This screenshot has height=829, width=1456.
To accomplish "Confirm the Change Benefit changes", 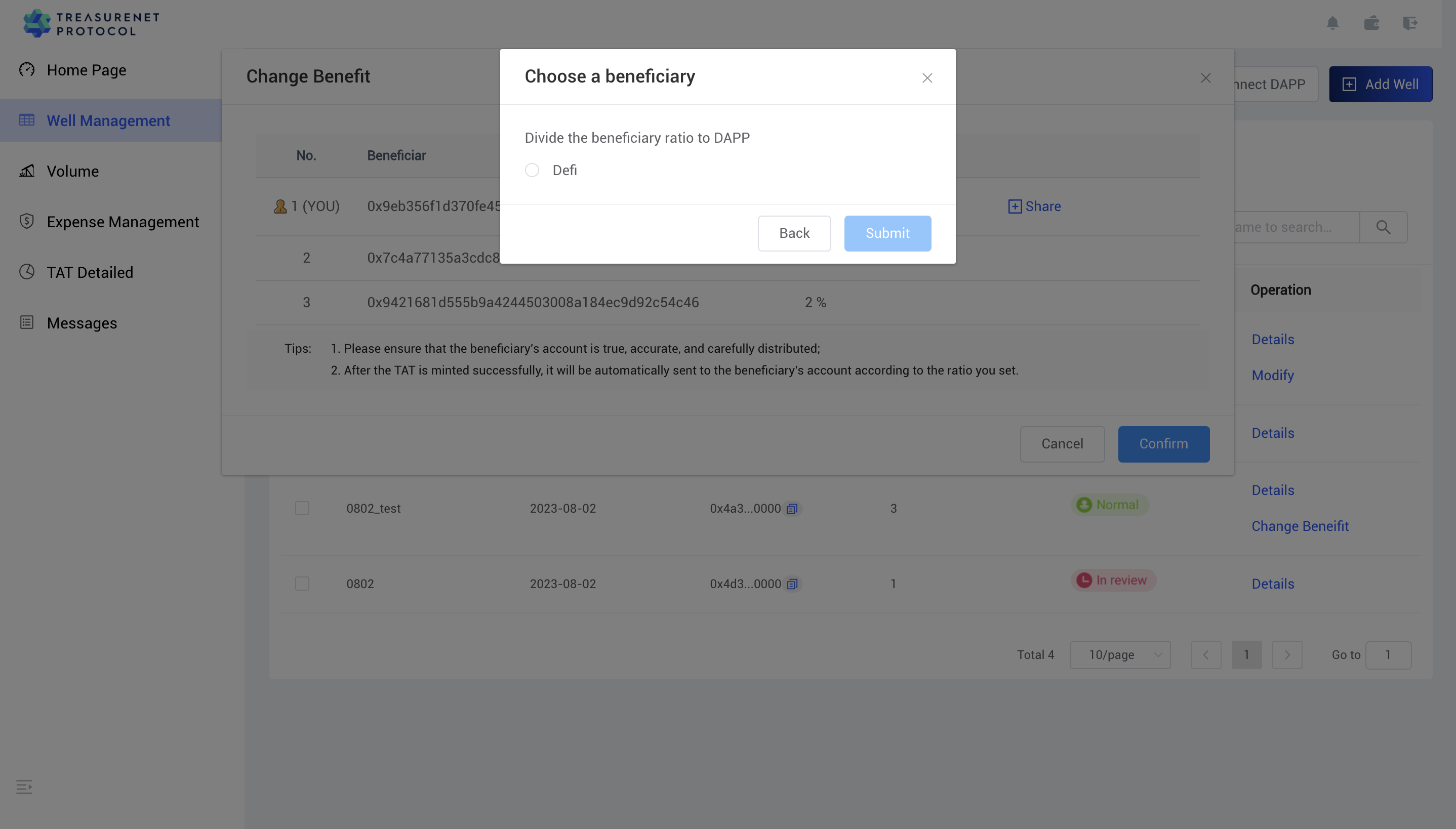I will point(1163,444).
